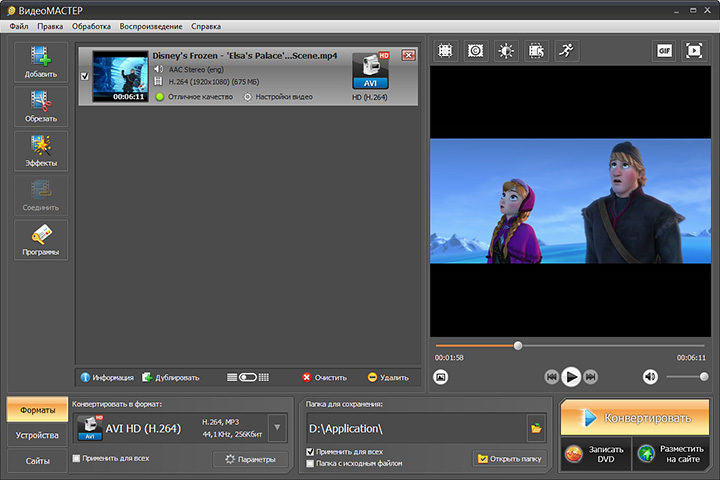Screen dimensions: 720x480
Task: Open the Файл menu
Action: 19,27
